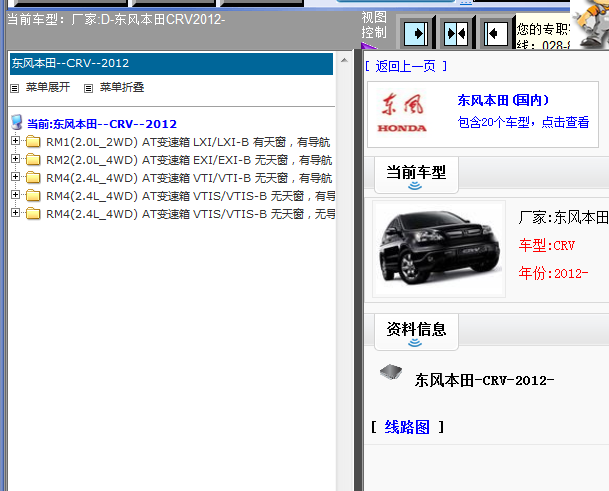Click the 厂家:东风本田 text
Image resolution: width=609 pixels, height=491 pixels.
point(564,218)
